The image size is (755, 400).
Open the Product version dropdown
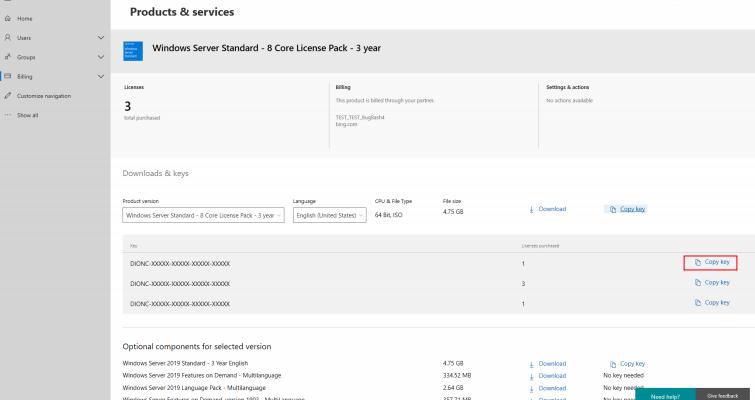click(203, 215)
